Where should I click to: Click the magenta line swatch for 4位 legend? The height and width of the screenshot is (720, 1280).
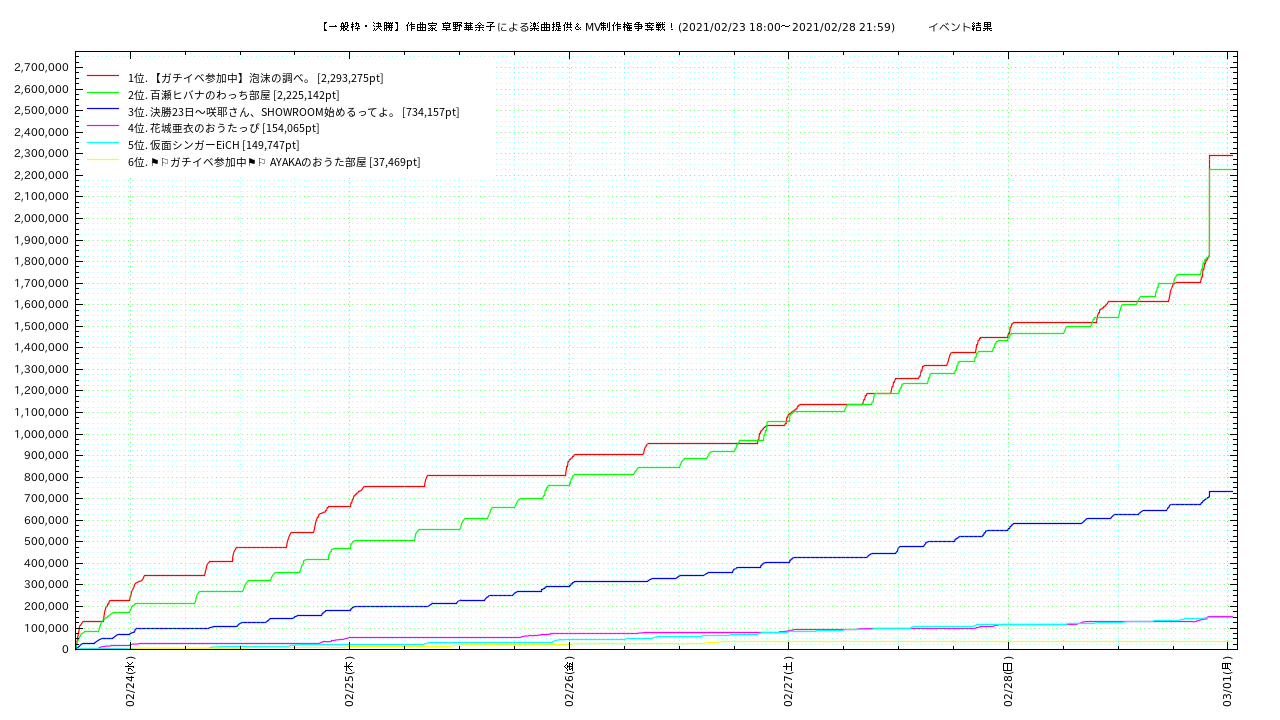click(103, 128)
